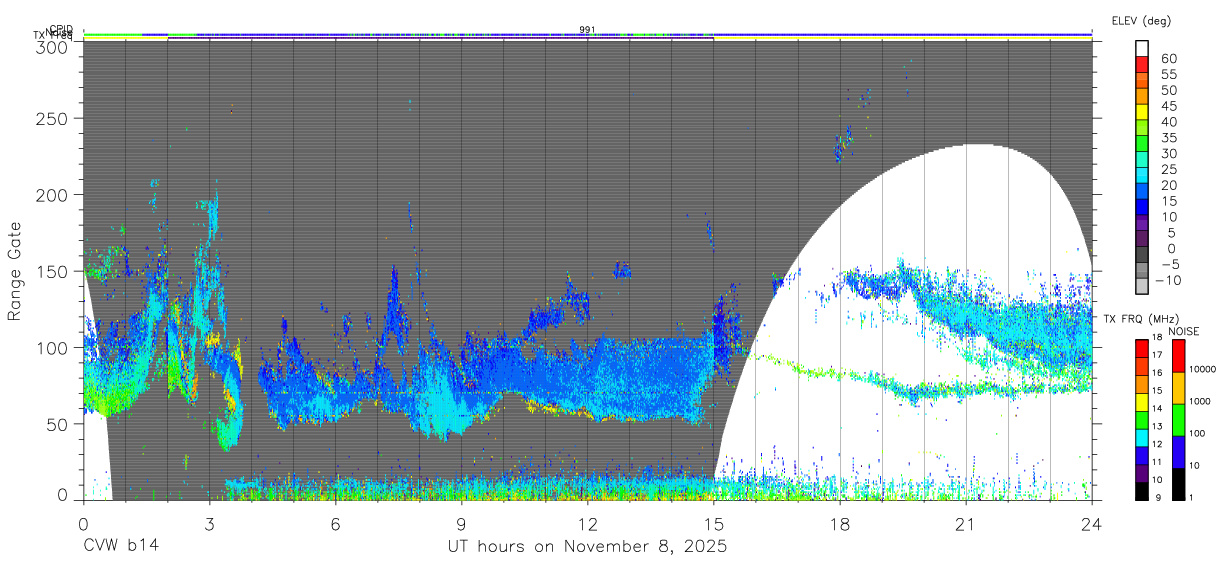Pick the blue TX FRQ swatch between 12 and 11
This screenshot has width=1228, height=567.
click(1142, 454)
